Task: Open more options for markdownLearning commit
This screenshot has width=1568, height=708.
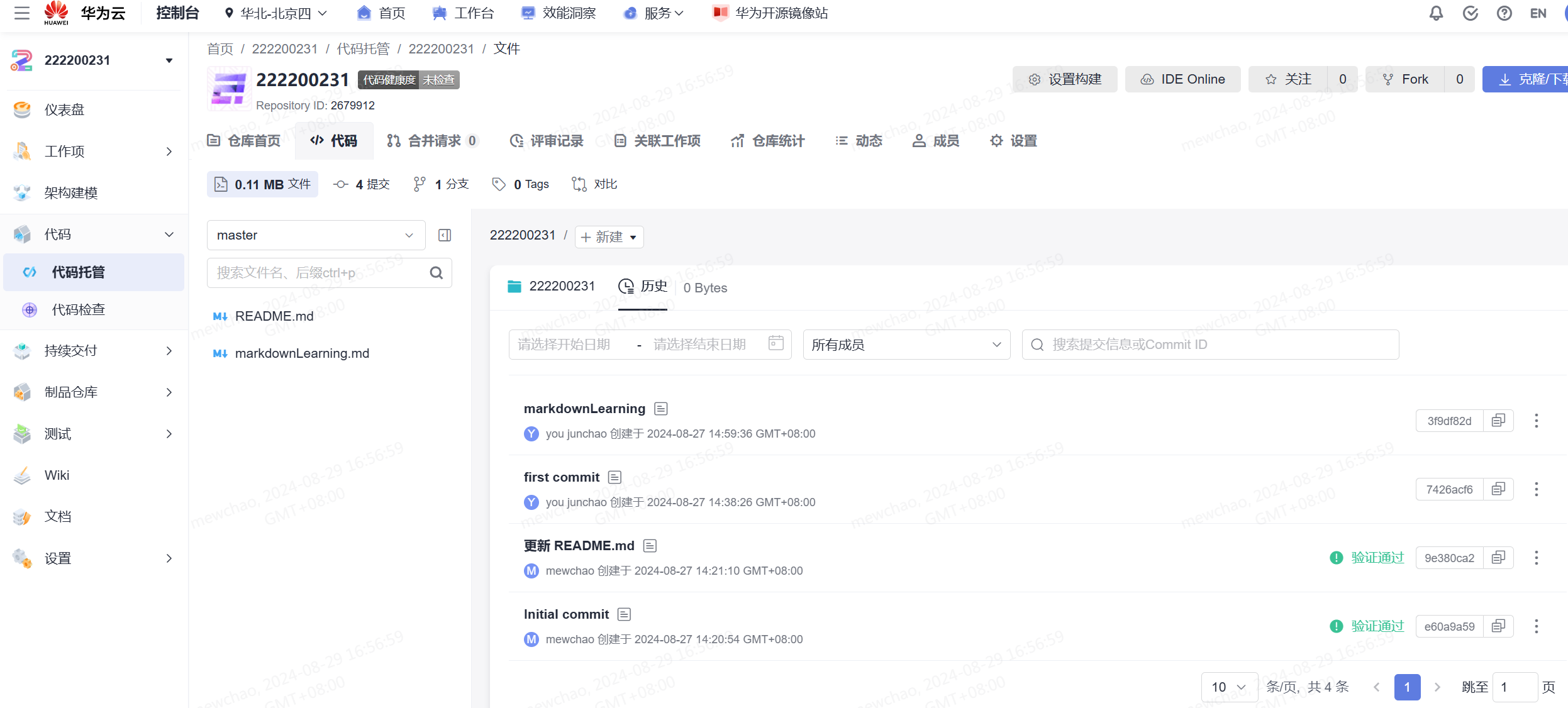Action: tap(1536, 421)
